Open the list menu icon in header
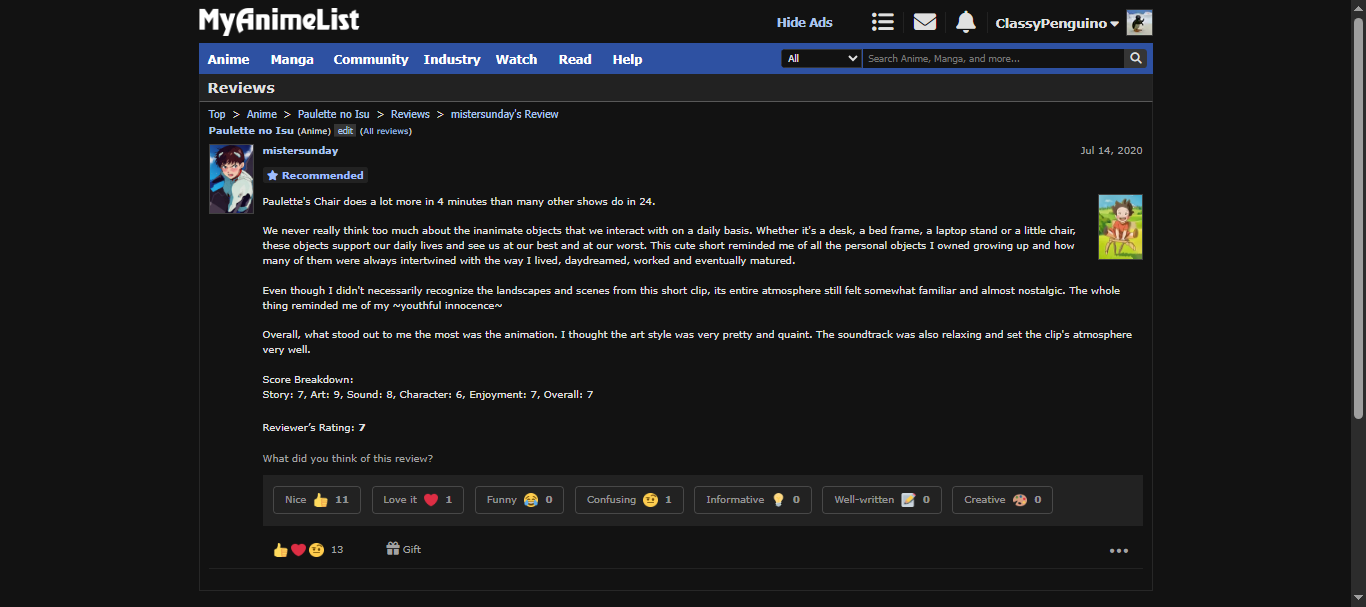Screen dimensions: 1366x607 pos(882,22)
